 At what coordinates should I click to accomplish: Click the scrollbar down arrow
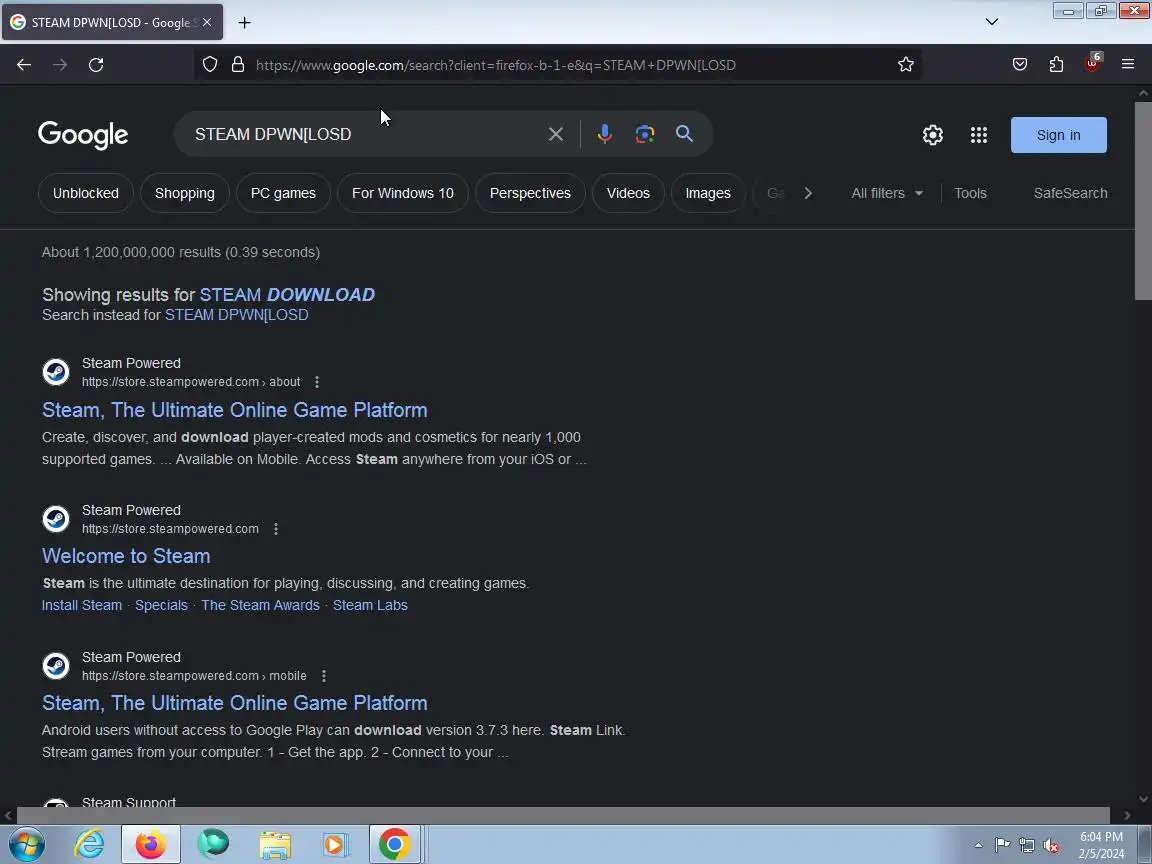(1143, 799)
